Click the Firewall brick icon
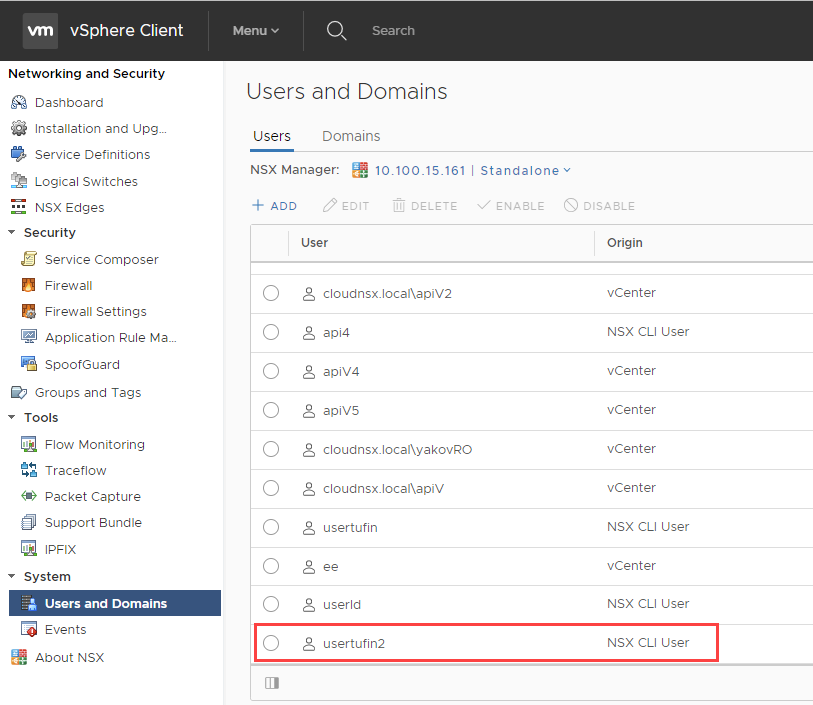Screen dimensions: 813x705 point(29,285)
